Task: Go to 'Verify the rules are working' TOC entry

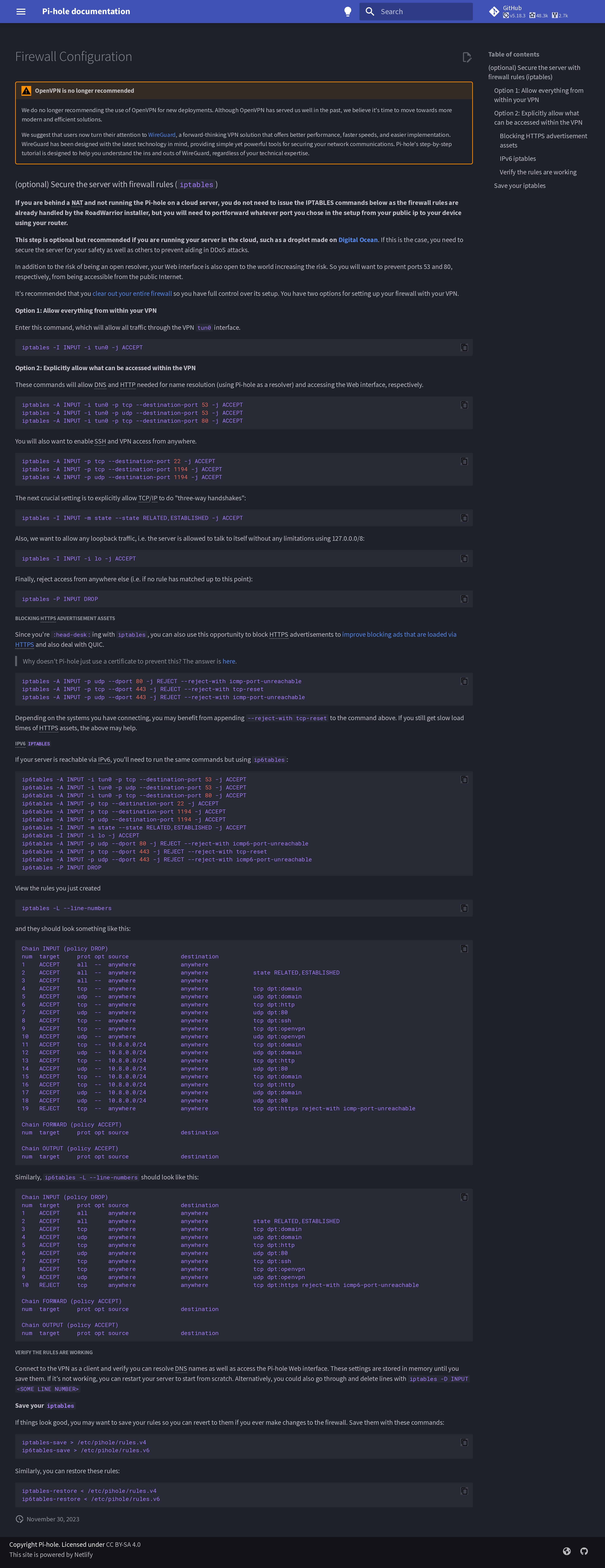Action: (x=538, y=172)
